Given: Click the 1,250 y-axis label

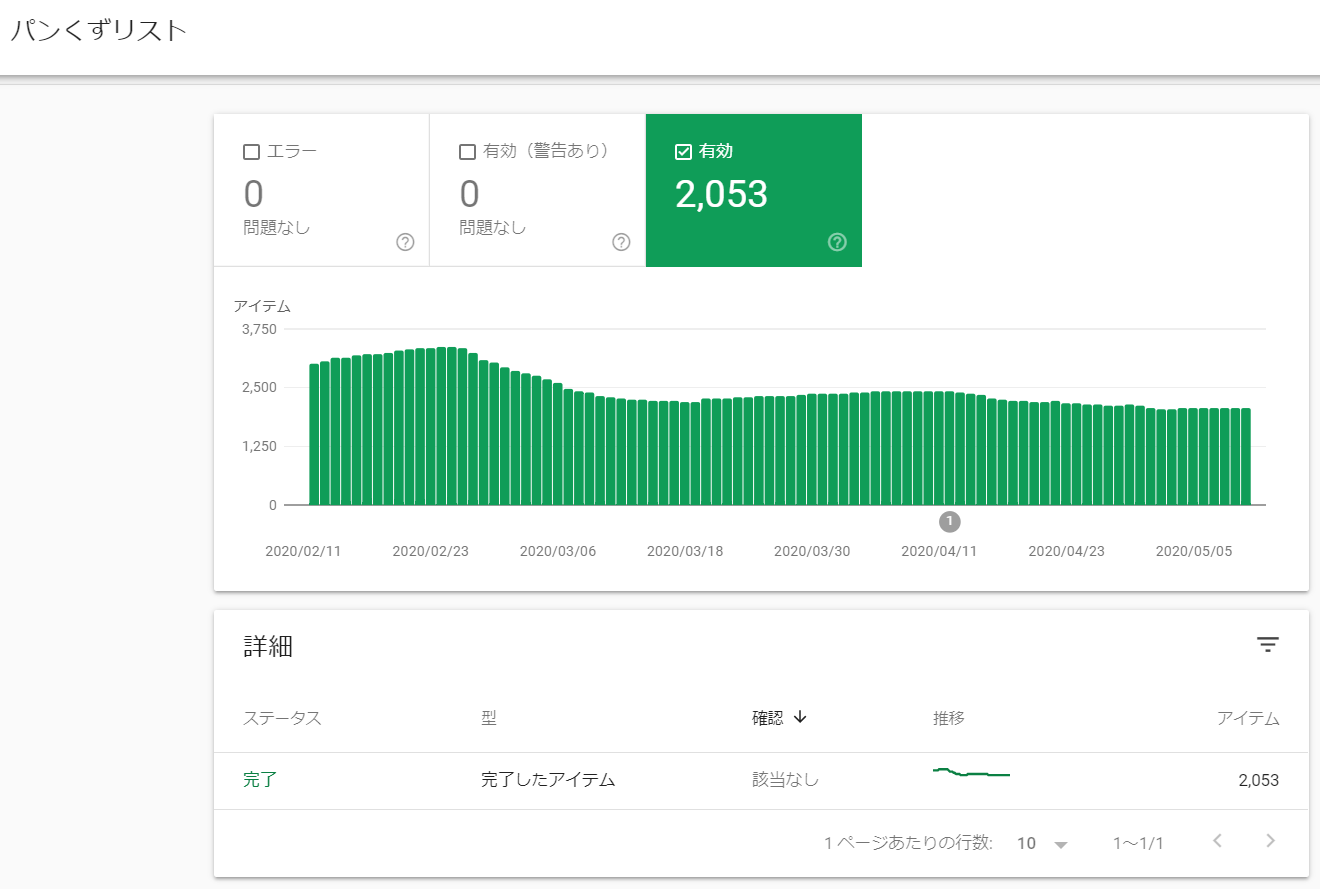Looking at the screenshot, I should pyautogui.click(x=259, y=446).
